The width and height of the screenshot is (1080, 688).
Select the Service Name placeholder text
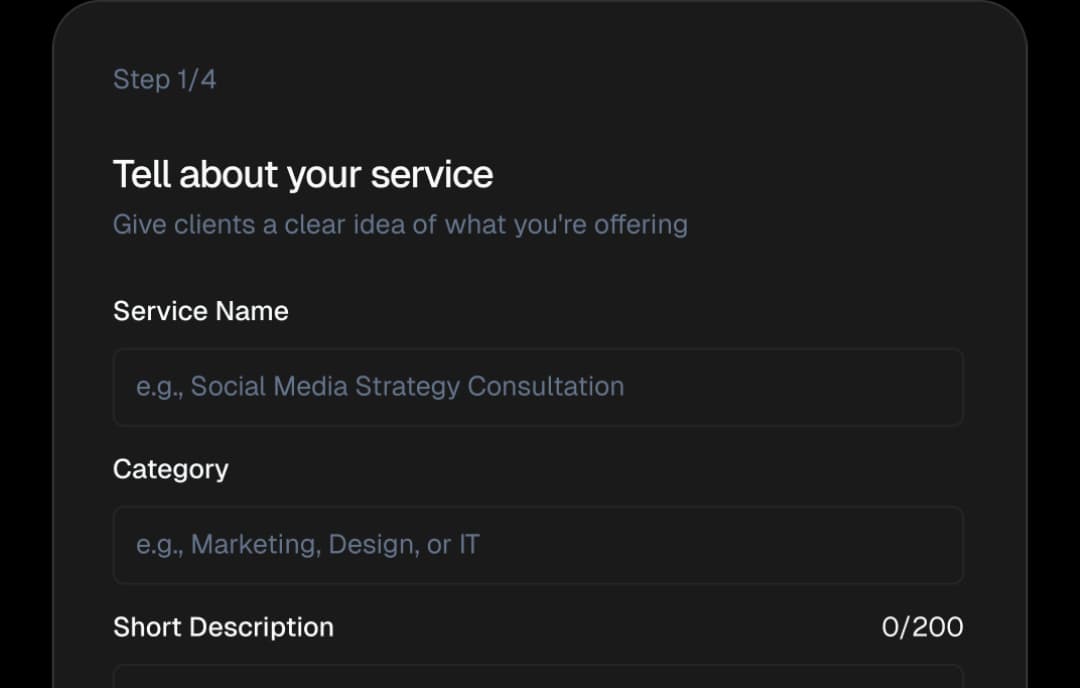pyautogui.click(x=380, y=387)
